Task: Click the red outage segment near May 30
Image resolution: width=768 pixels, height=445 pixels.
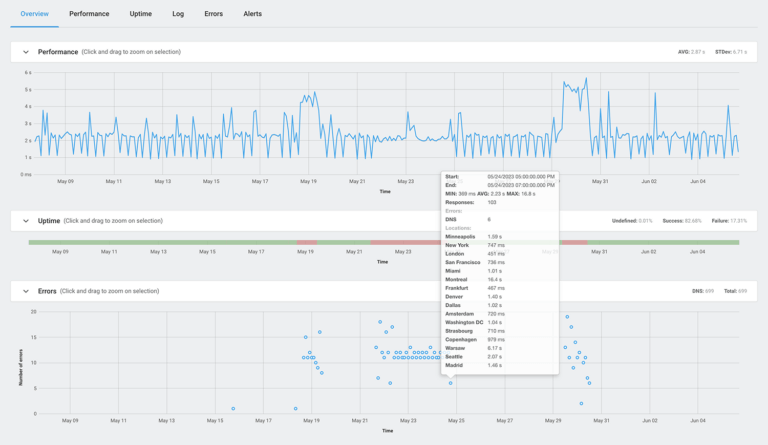Action: pos(574,242)
